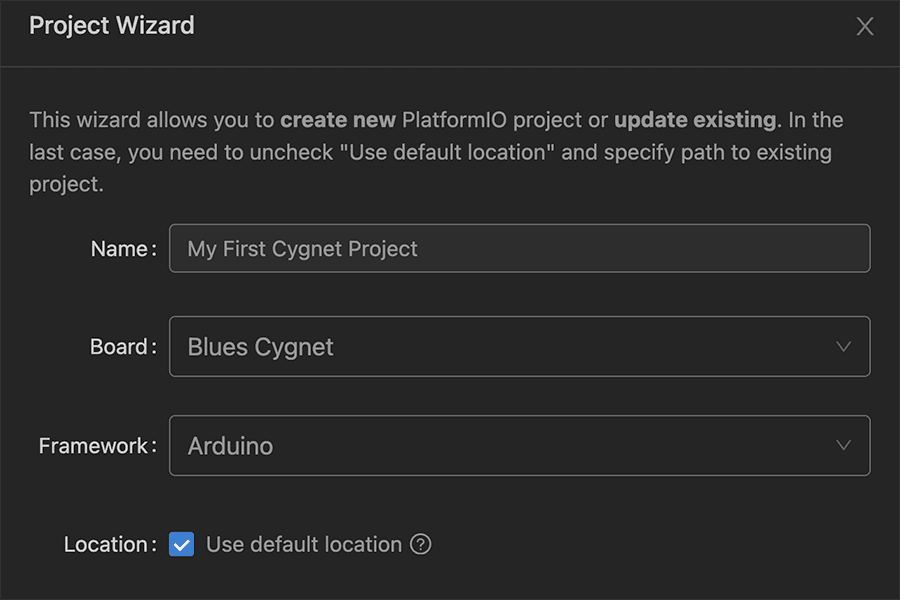This screenshot has height=600, width=900.
Task: Click the "Blues Cygnet" selected board value
Action: (260, 347)
